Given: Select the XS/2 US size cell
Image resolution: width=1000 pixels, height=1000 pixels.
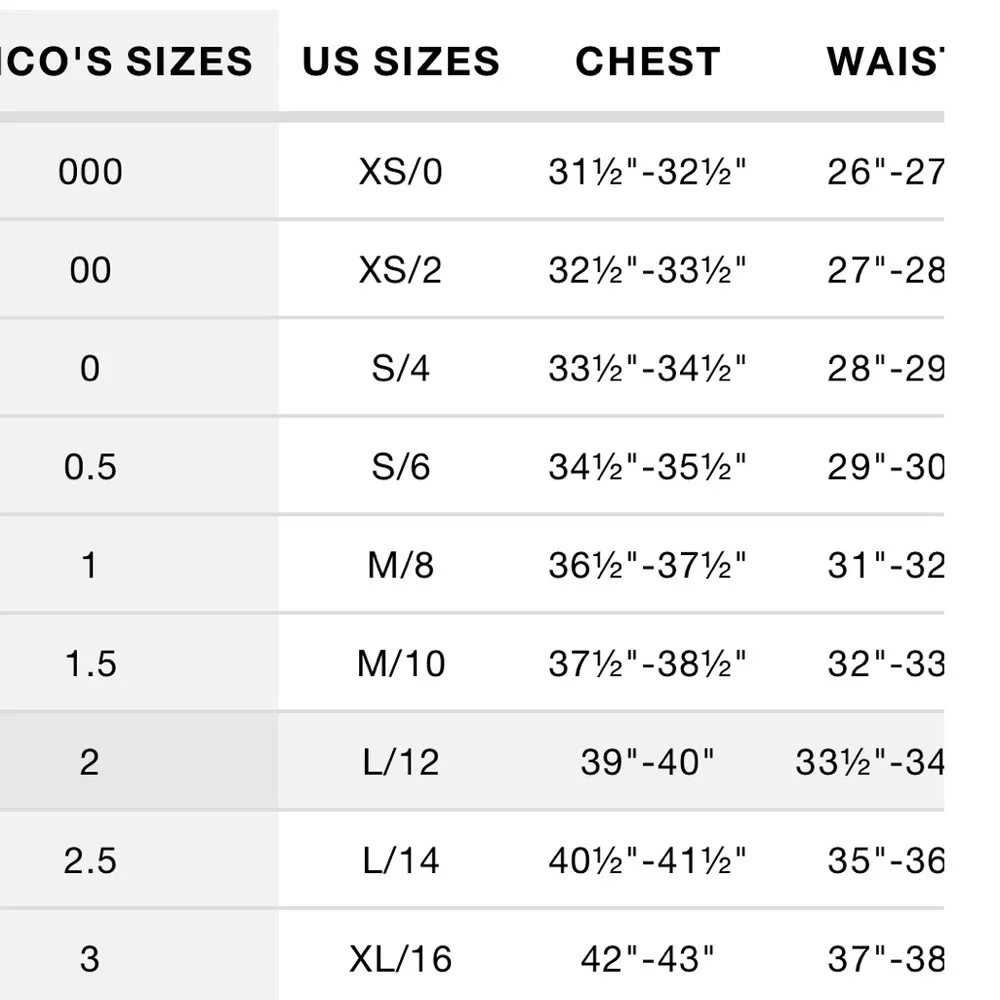Looking at the screenshot, I should point(400,270).
